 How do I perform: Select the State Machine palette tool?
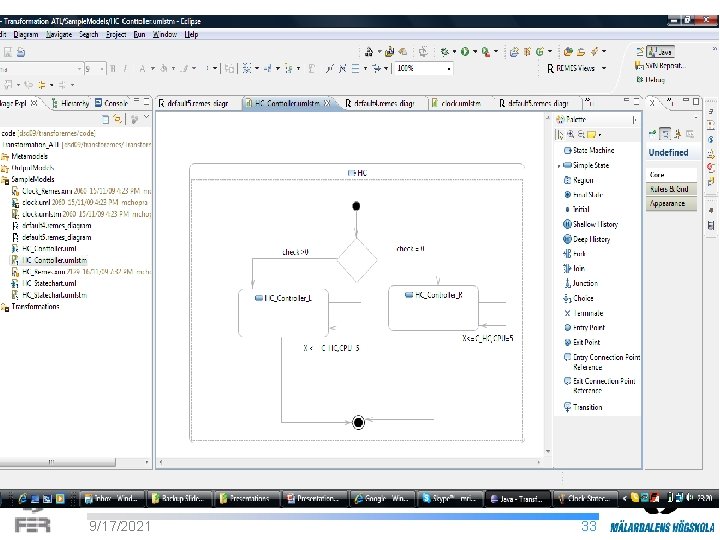pyautogui.click(x=589, y=150)
